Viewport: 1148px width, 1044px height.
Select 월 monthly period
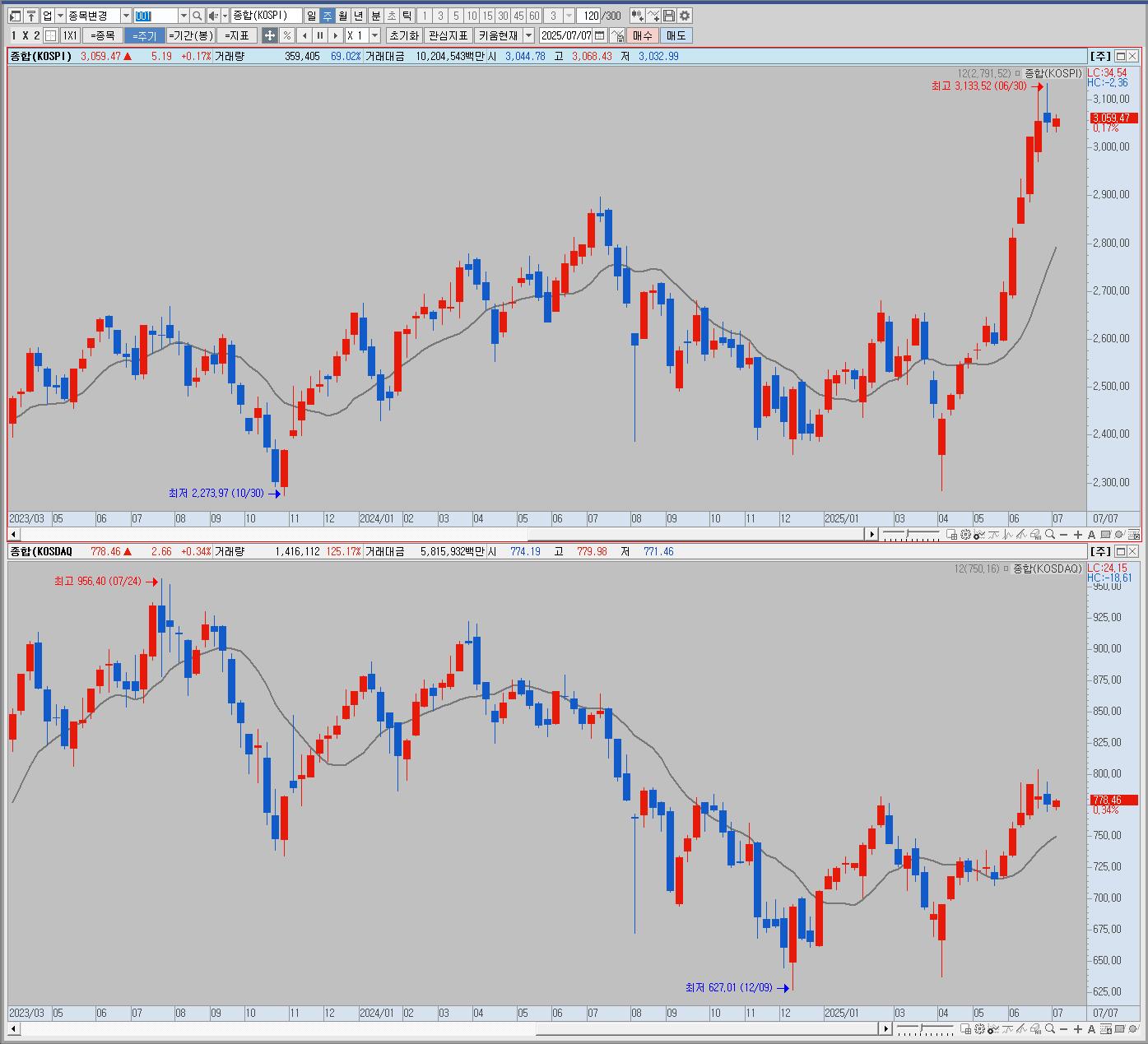coord(342,16)
